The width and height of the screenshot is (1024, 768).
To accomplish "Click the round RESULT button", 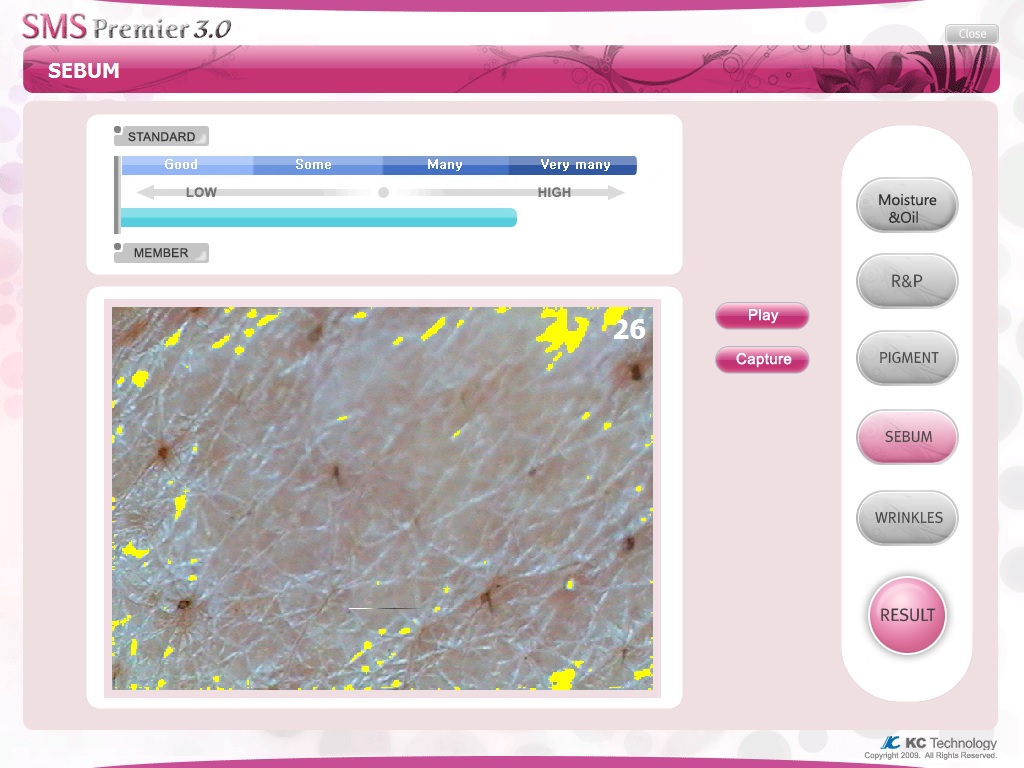I will (906, 615).
